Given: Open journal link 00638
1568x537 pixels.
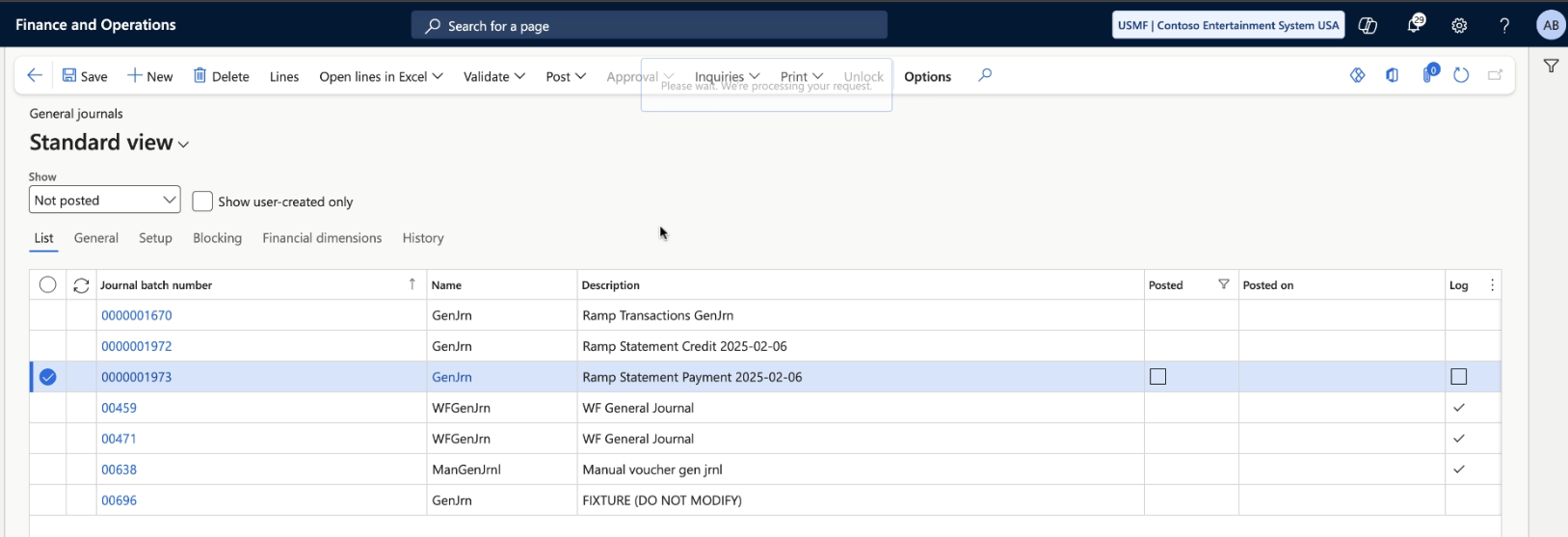Looking at the screenshot, I should pyautogui.click(x=119, y=470).
